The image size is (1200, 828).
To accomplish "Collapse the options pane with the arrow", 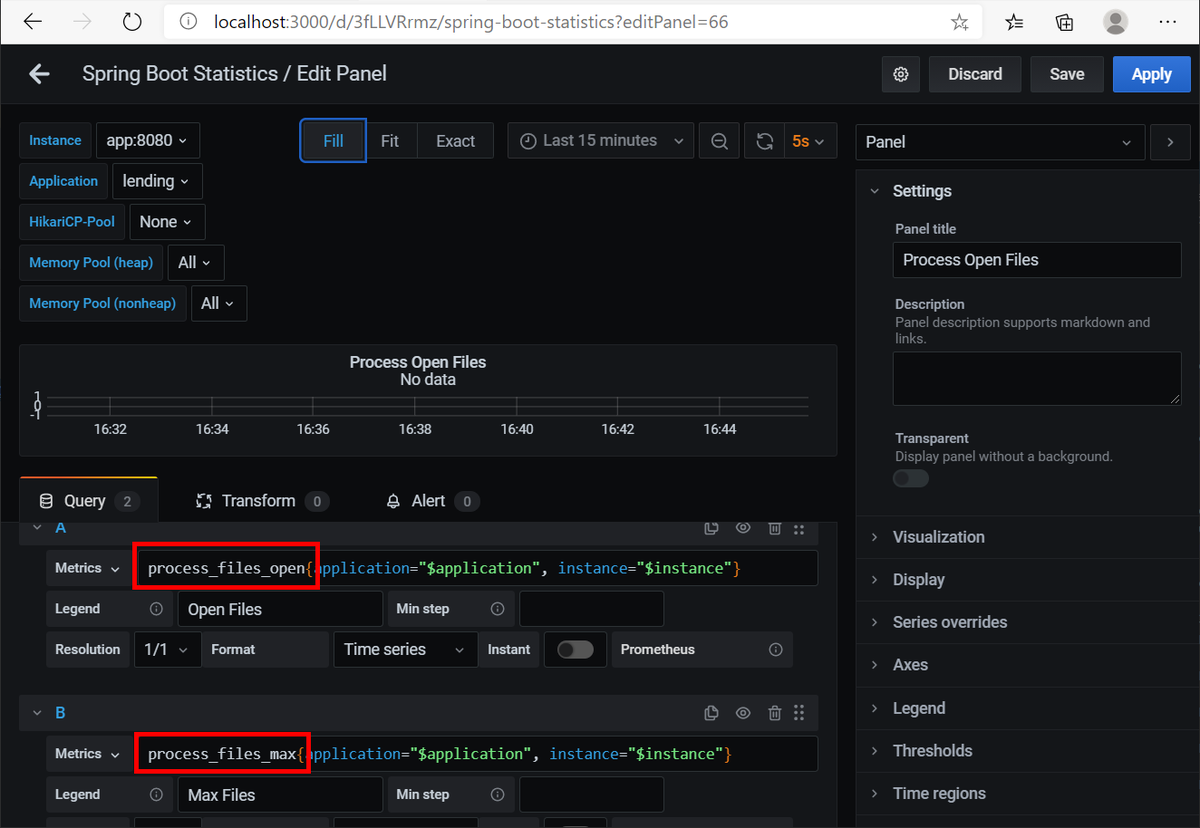I will click(1170, 142).
